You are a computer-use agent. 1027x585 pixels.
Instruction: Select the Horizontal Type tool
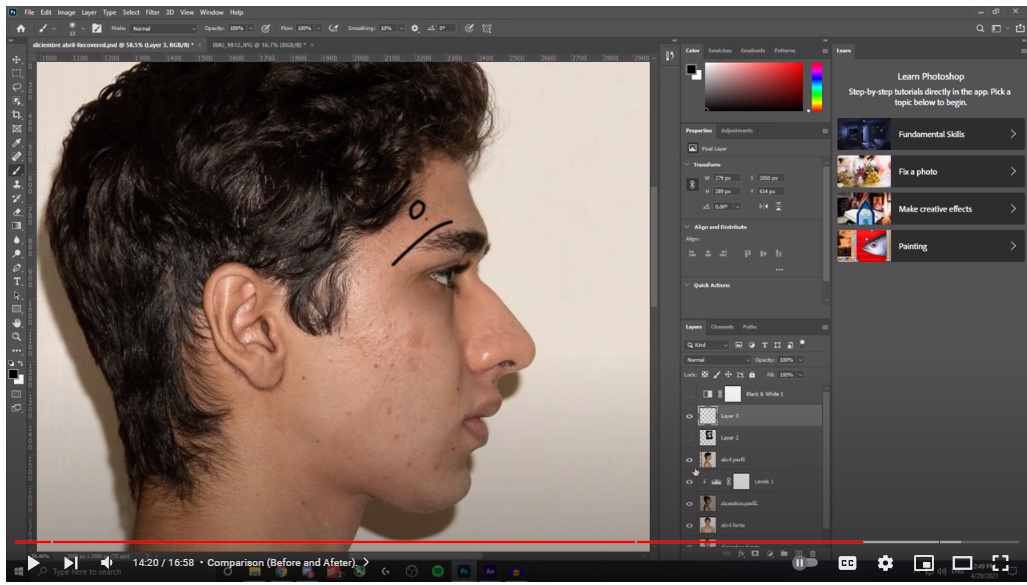pyautogui.click(x=16, y=281)
